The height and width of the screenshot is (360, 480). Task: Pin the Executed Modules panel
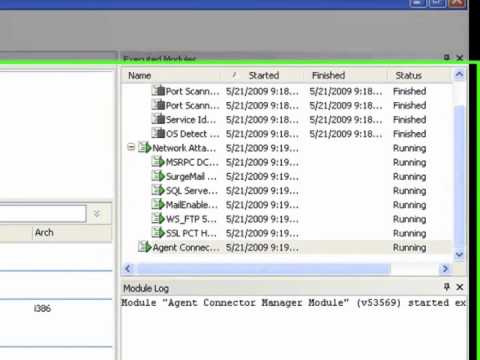[447, 57]
